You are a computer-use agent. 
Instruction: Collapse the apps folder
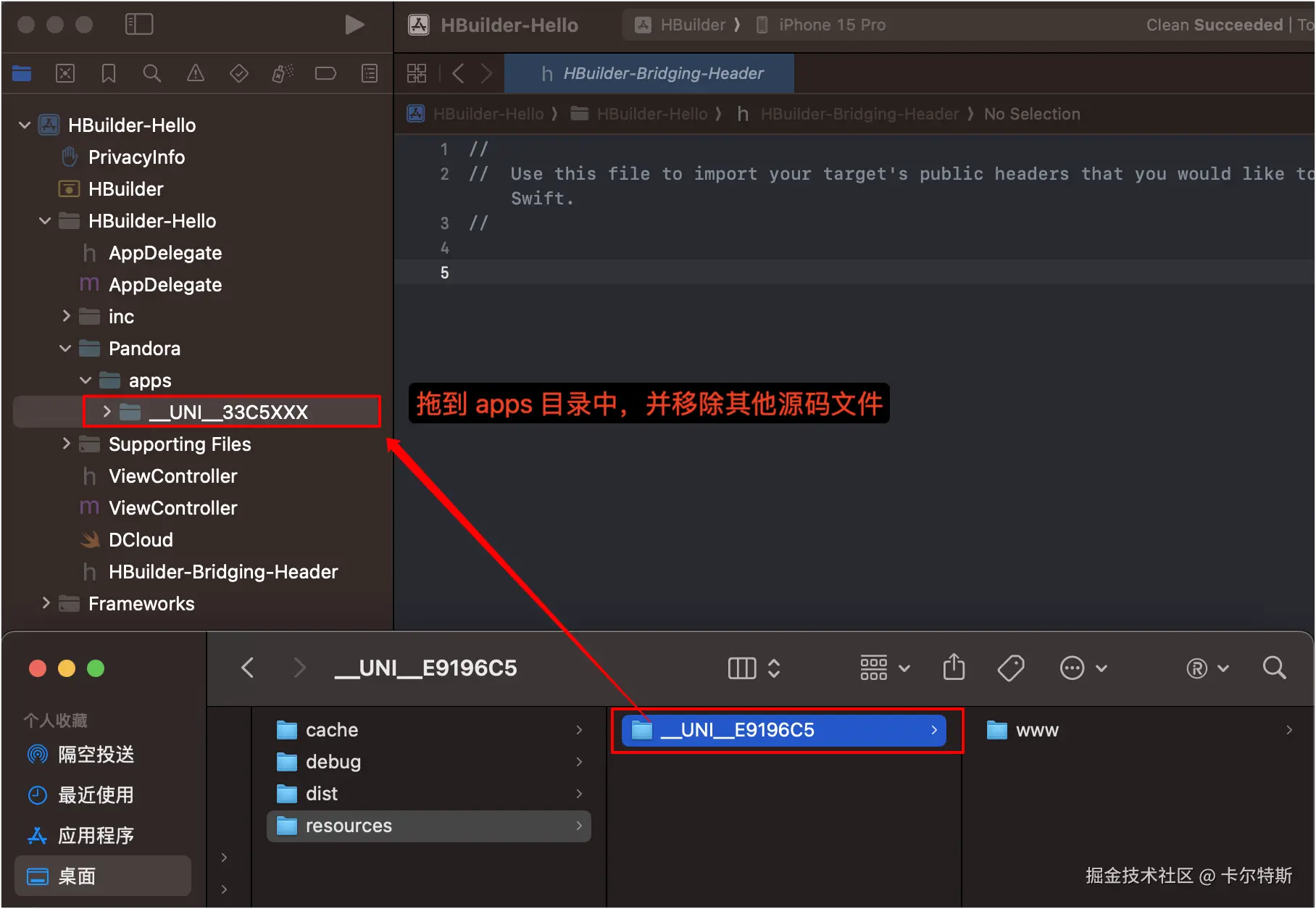coord(86,381)
